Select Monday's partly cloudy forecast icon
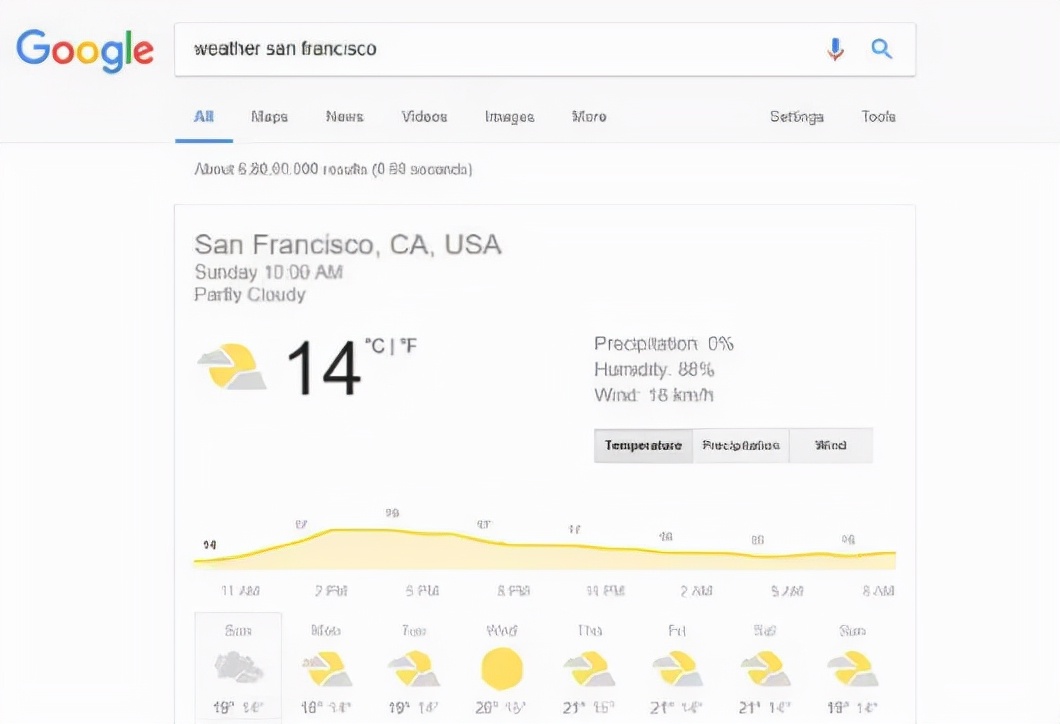 pos(326,669)
